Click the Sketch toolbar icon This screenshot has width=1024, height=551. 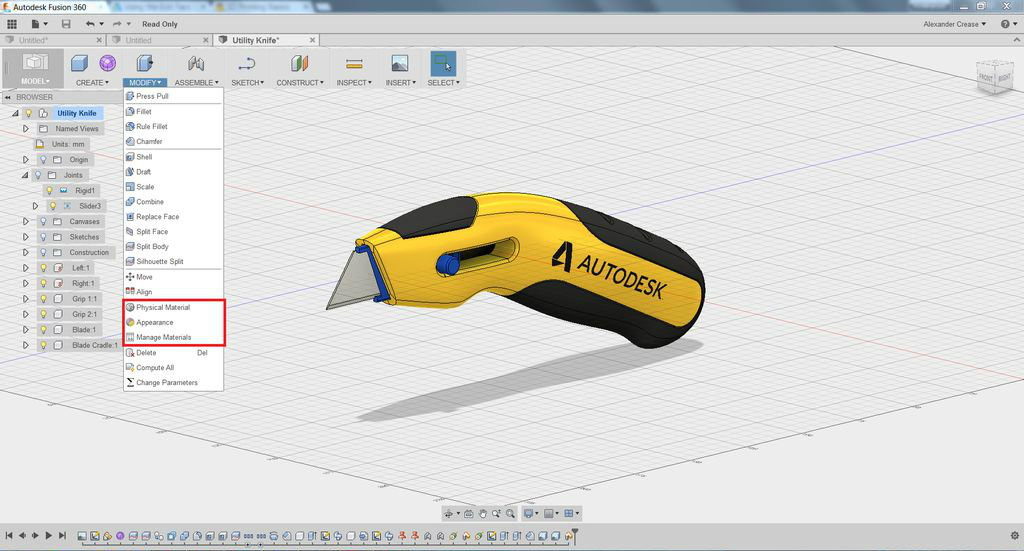pyautogui.click(x=247, y=63)
